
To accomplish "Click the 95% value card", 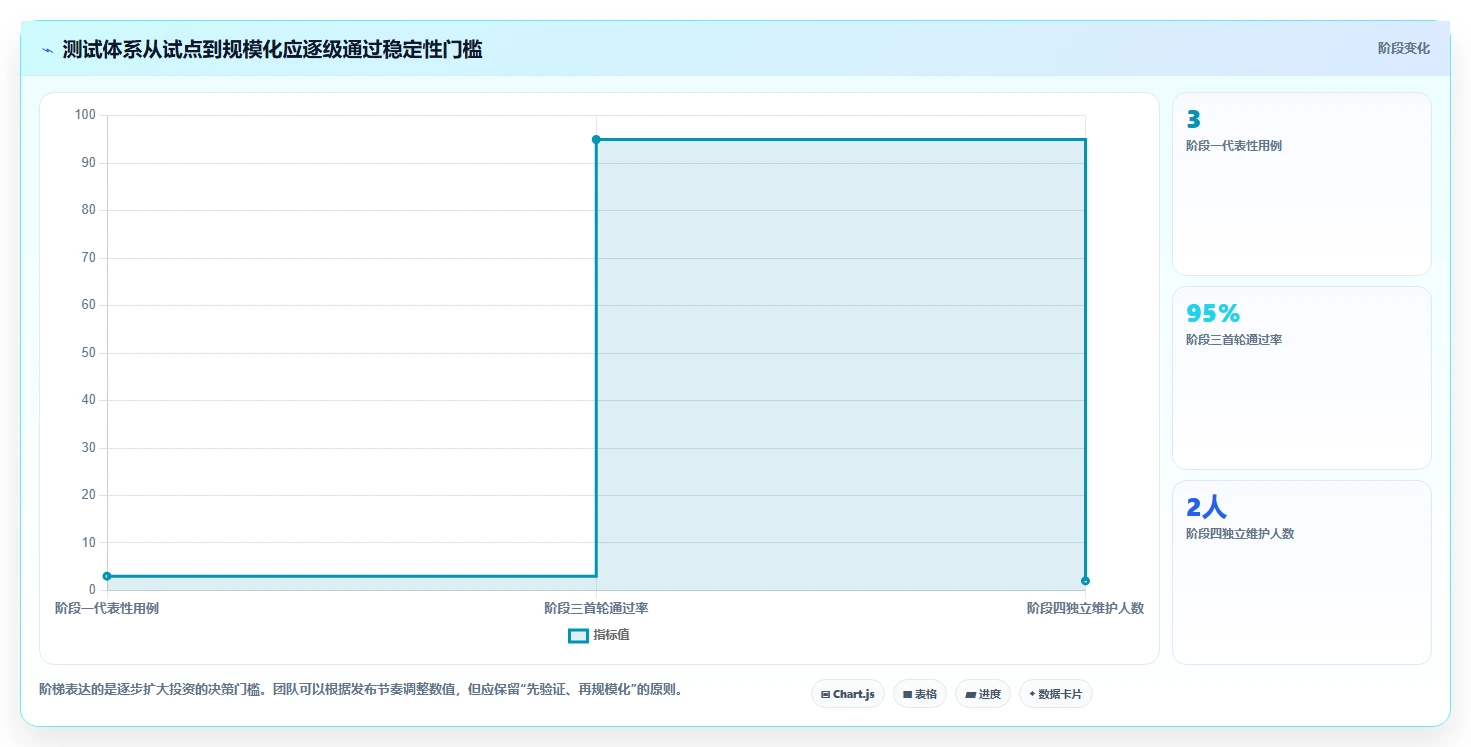I will 1302,378.
